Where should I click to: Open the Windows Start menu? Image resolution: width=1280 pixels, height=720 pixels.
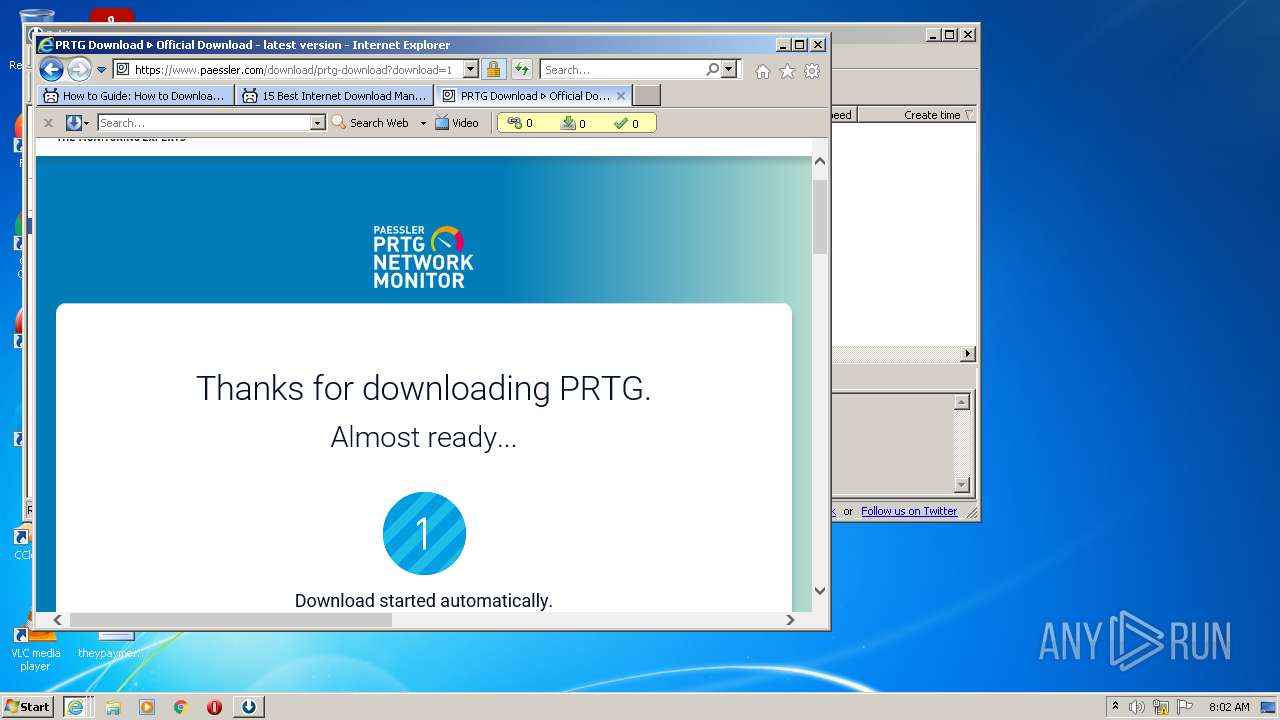click(28, 706)
